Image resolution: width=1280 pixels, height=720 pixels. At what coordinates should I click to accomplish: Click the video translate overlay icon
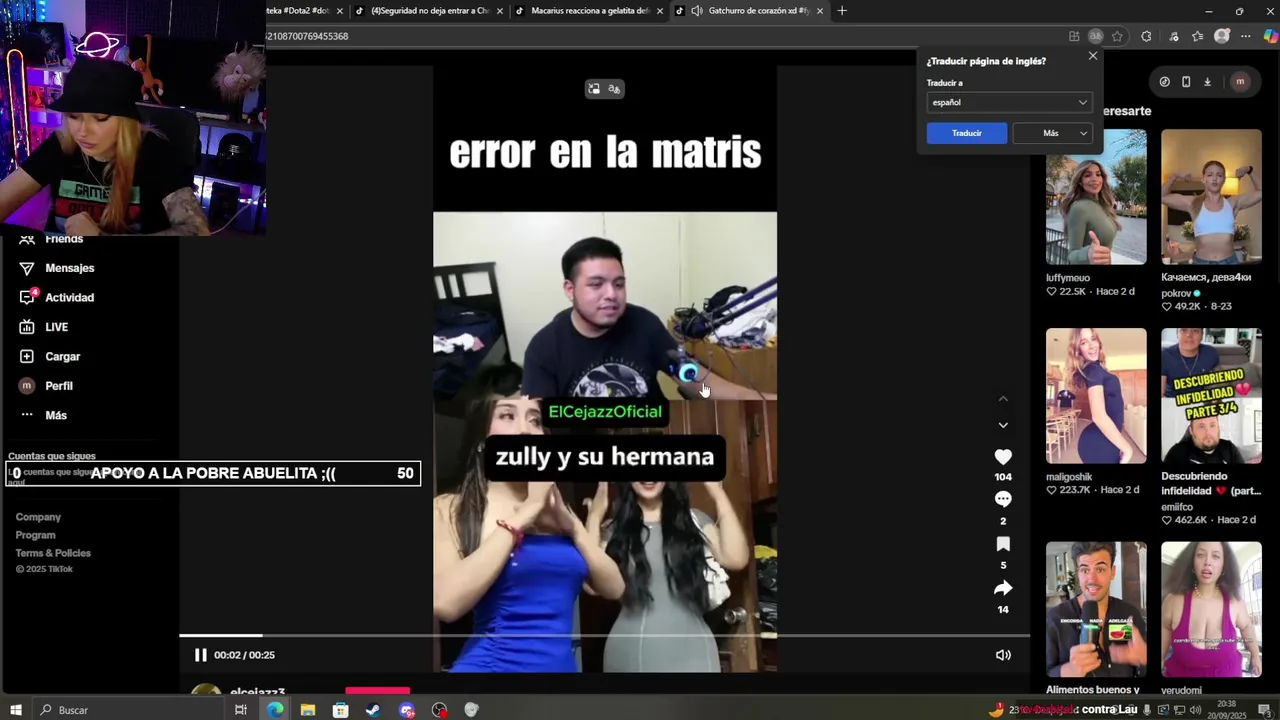[614, 89]
